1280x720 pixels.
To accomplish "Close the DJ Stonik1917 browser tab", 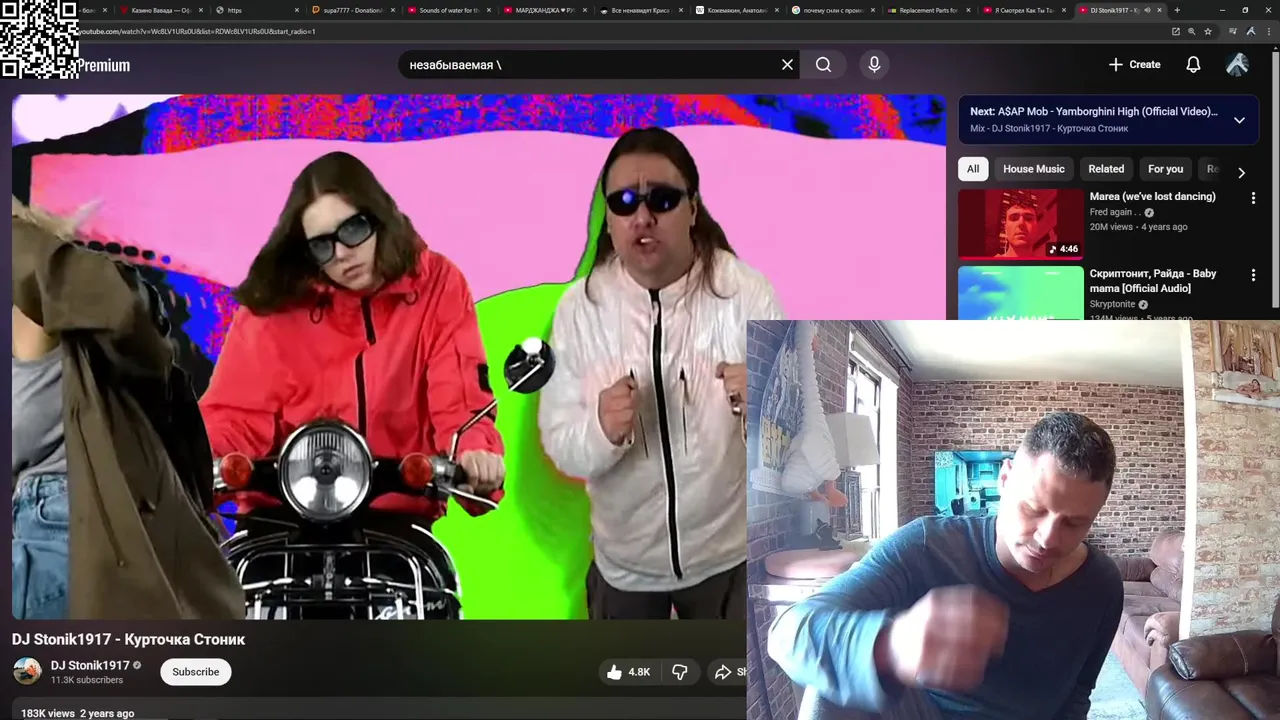I will click(1160, 10).
